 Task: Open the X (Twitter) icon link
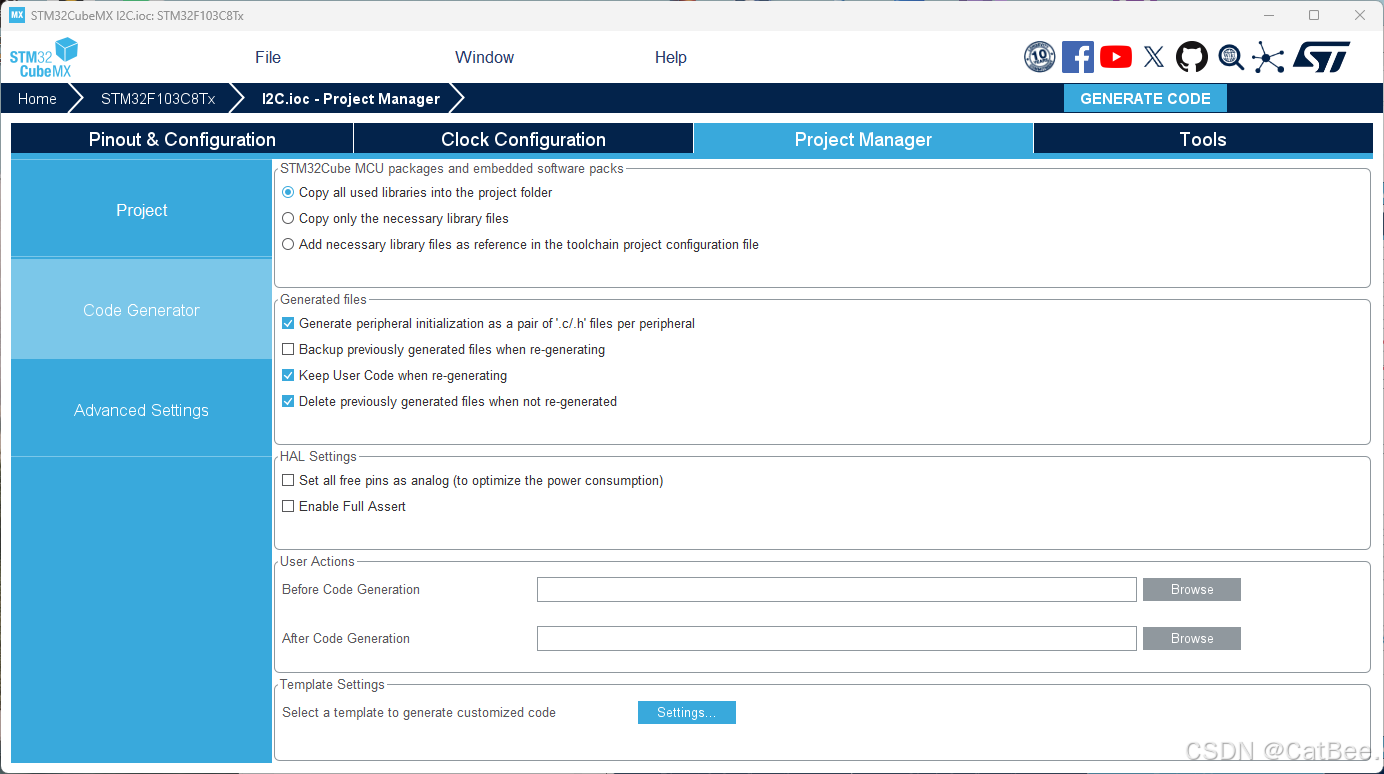(1154, 57)
